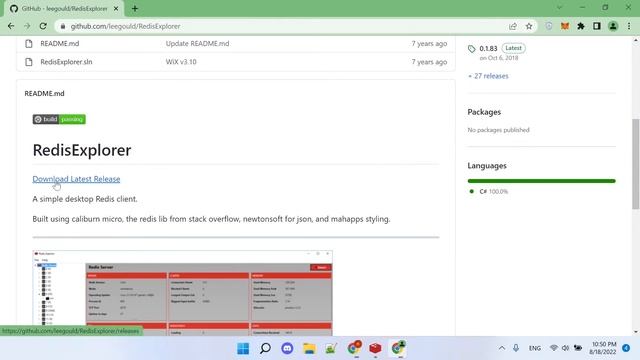
Task: Open the tab search dropdown
Action: [559, 8]
